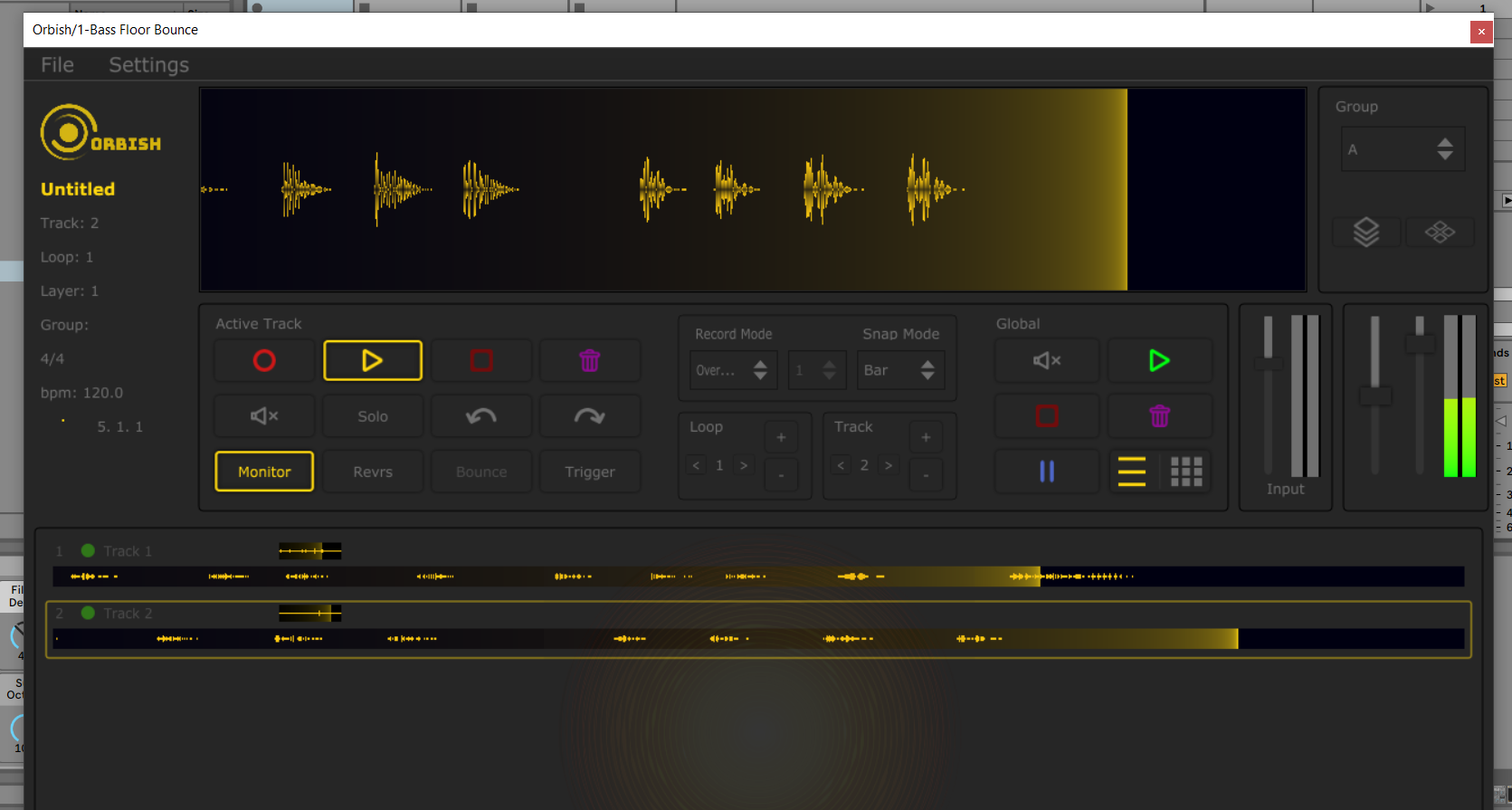Click the Active Track play button
The width and height of the screenshot is (1512, 810).
click(373, 361)
